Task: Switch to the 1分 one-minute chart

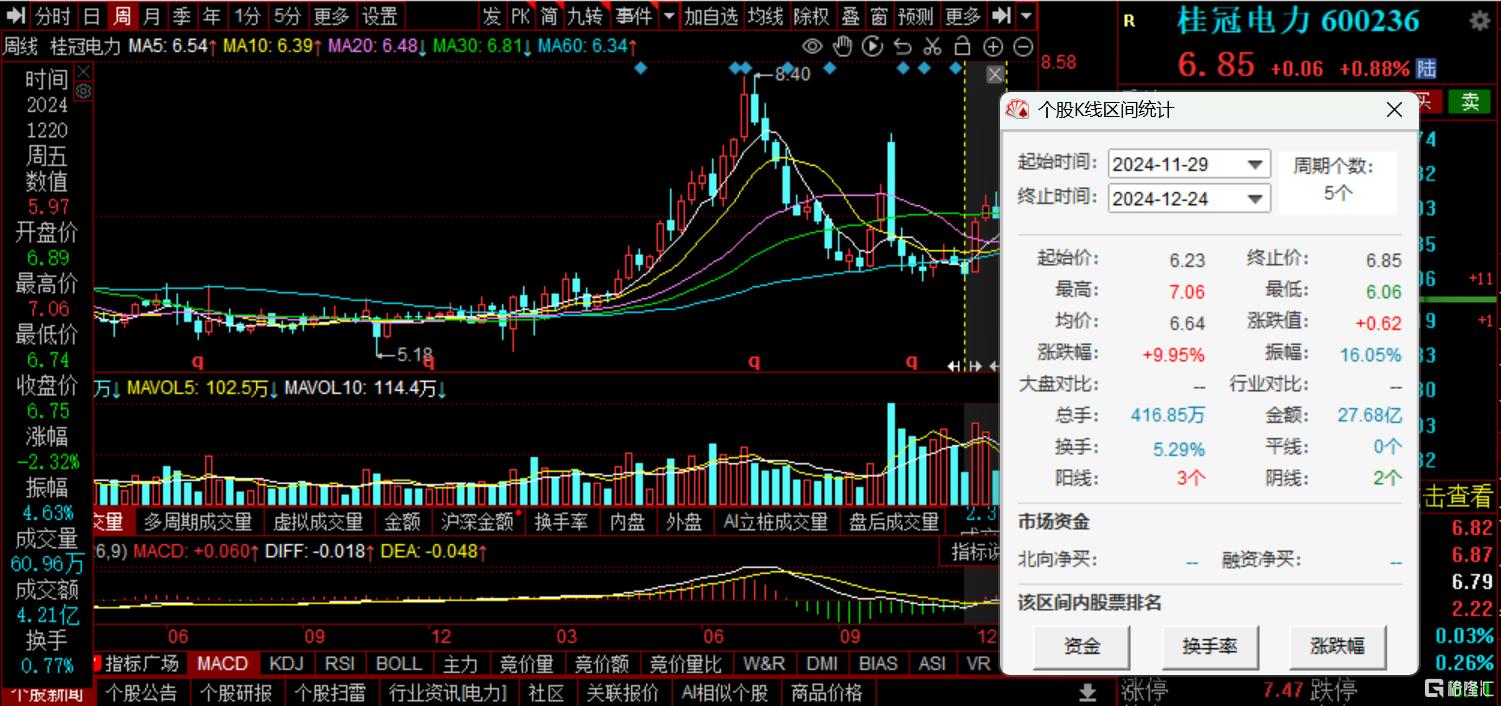Action: (247, 16)
